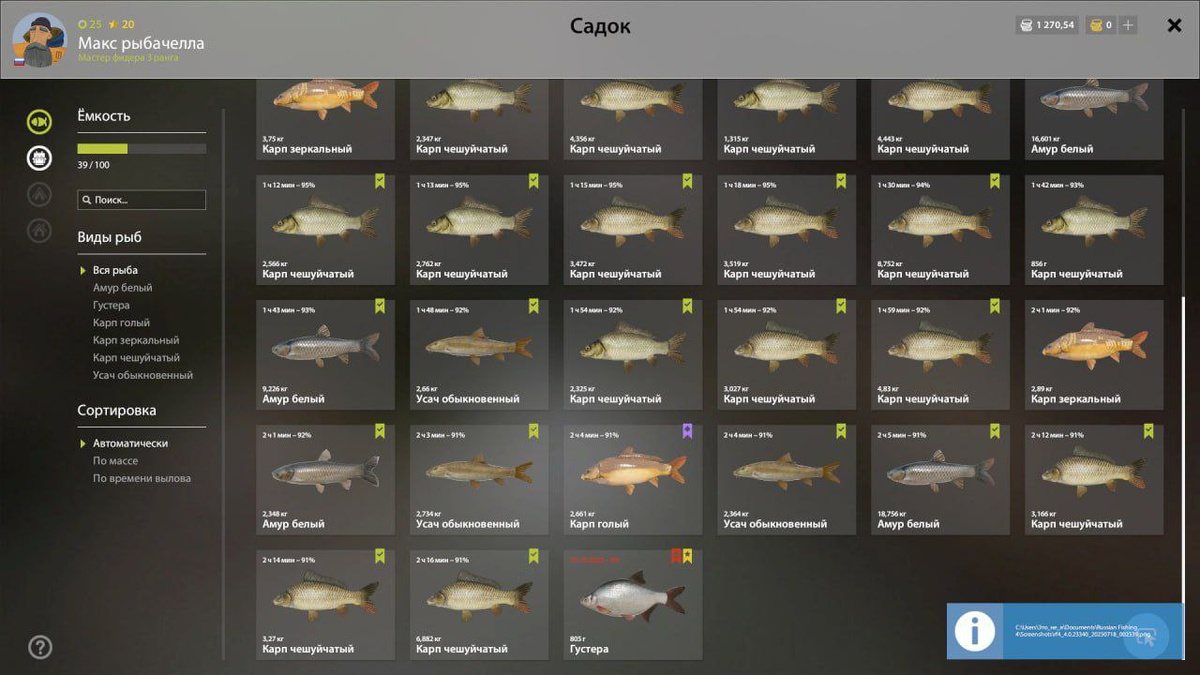Click the Ёмкость capacity progress bar
Image resolution: width=1200 pixels, height=675 pixels.
[x=142, y=148]
